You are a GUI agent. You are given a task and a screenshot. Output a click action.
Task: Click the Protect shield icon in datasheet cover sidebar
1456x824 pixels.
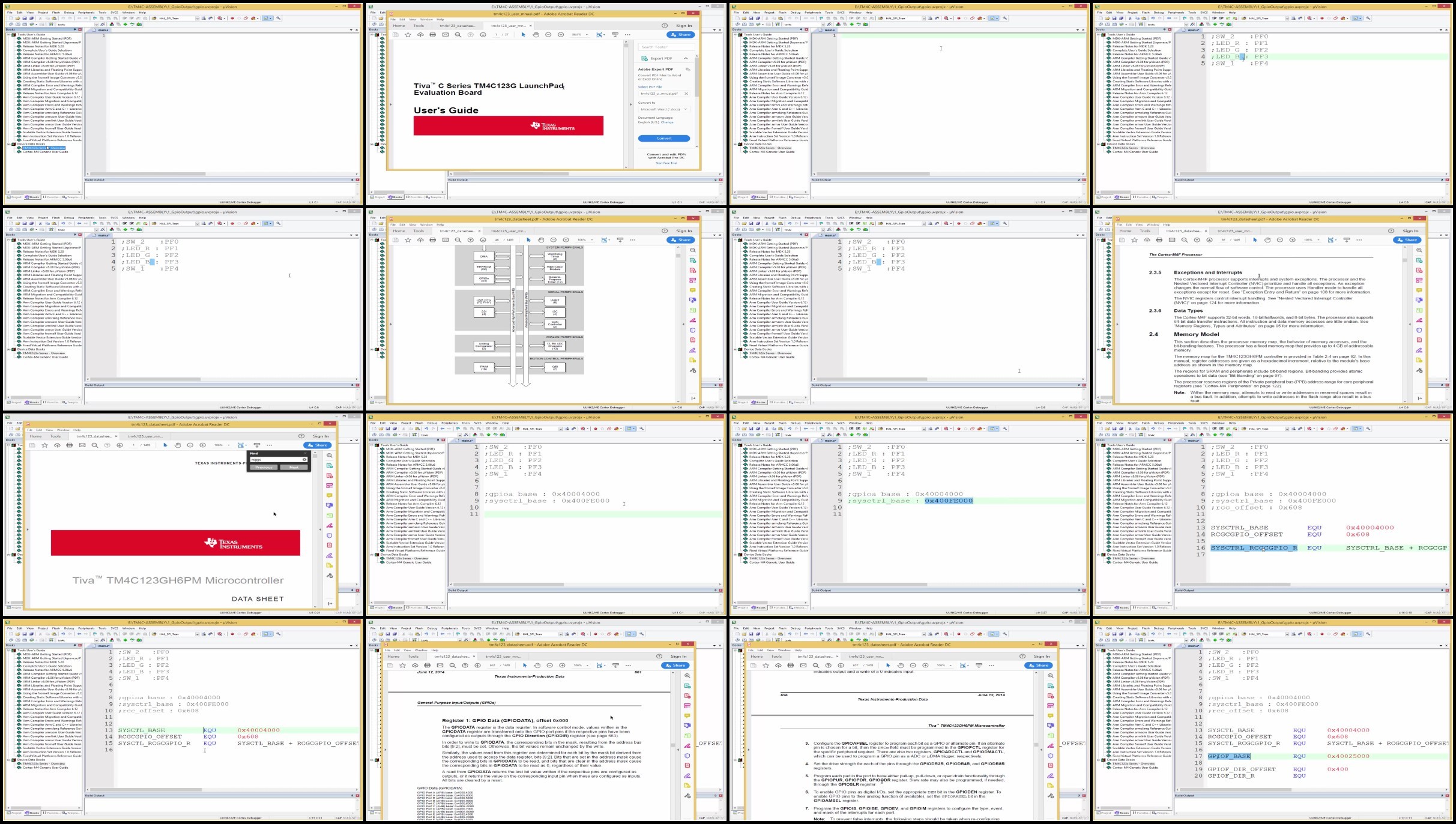(x=330, y=535)
